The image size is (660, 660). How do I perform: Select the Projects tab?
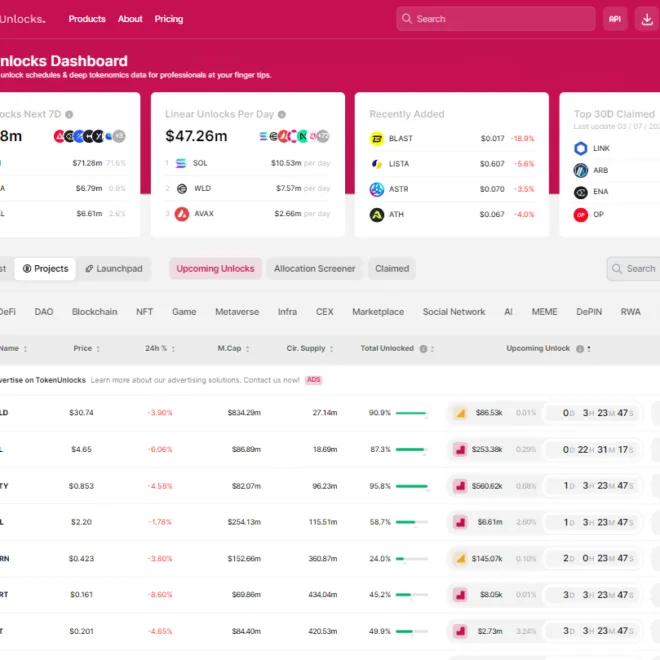click(x=45, y=269)
